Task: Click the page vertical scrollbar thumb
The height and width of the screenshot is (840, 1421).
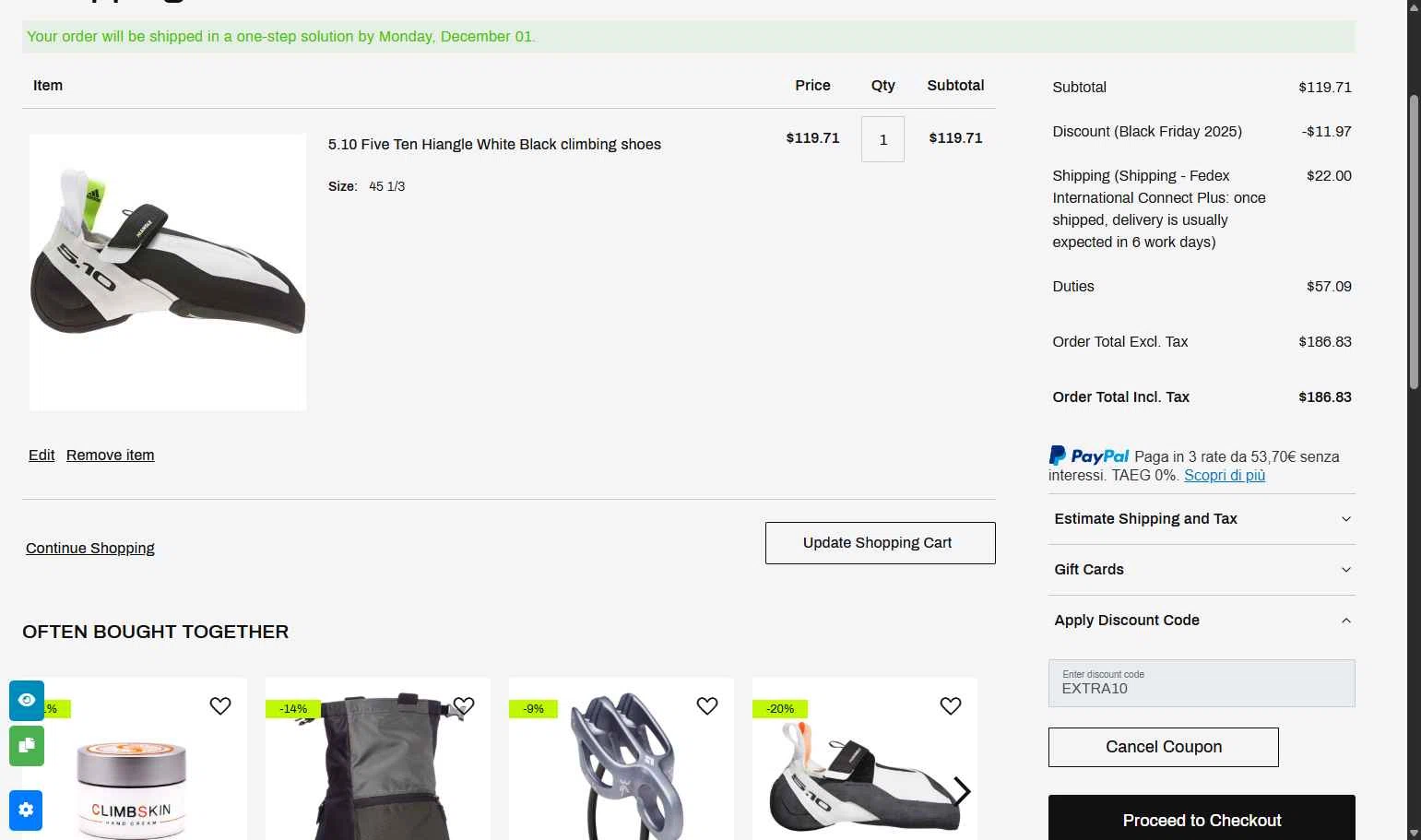Action: click(x=1414, y=242)
